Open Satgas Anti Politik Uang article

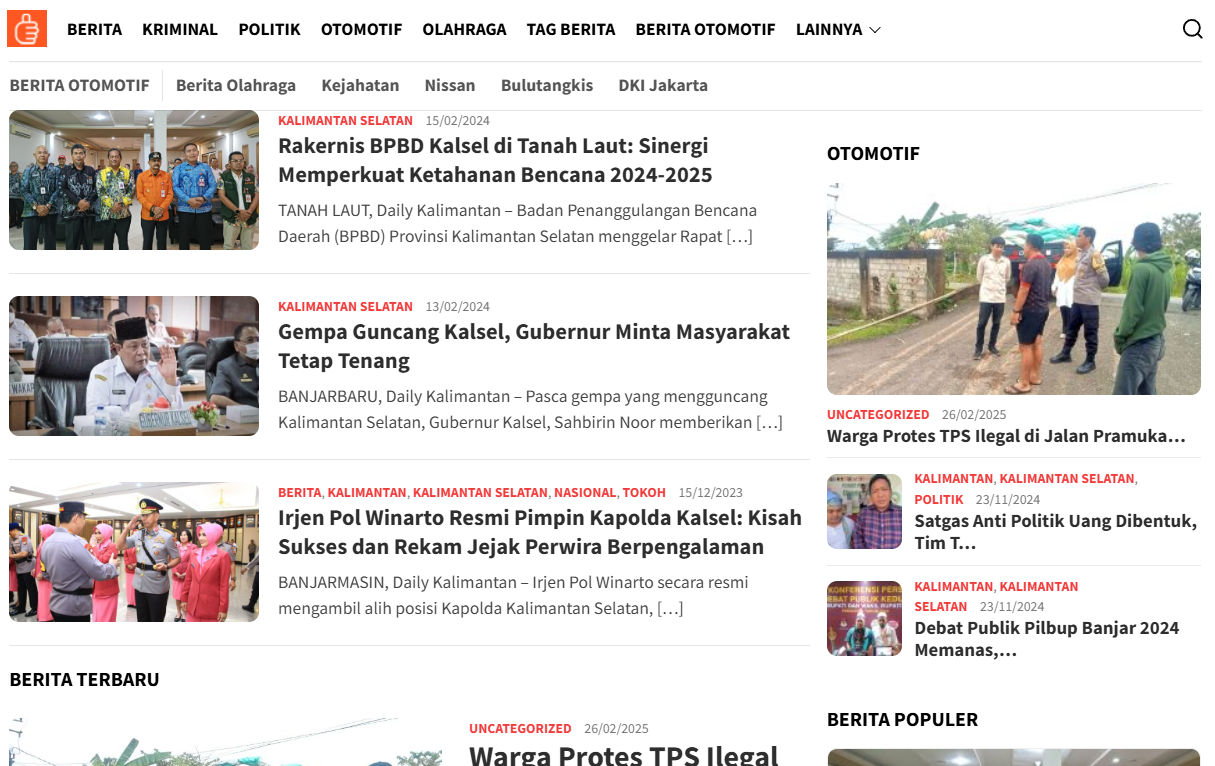click(1055, 532)
